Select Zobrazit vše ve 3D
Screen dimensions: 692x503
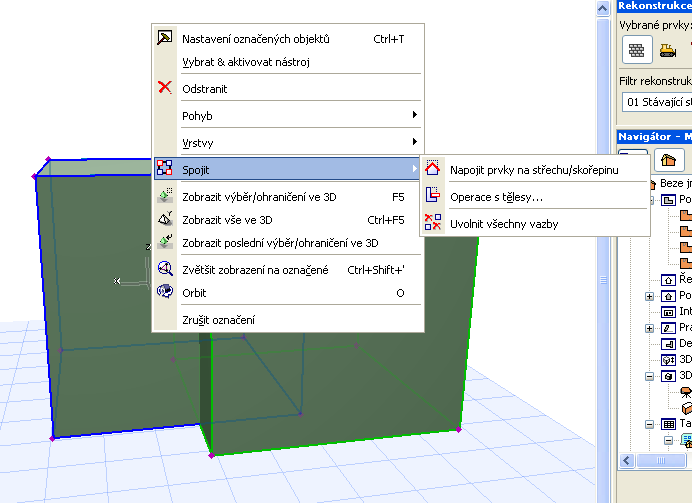pyautogui.click(x=289, y=220)
